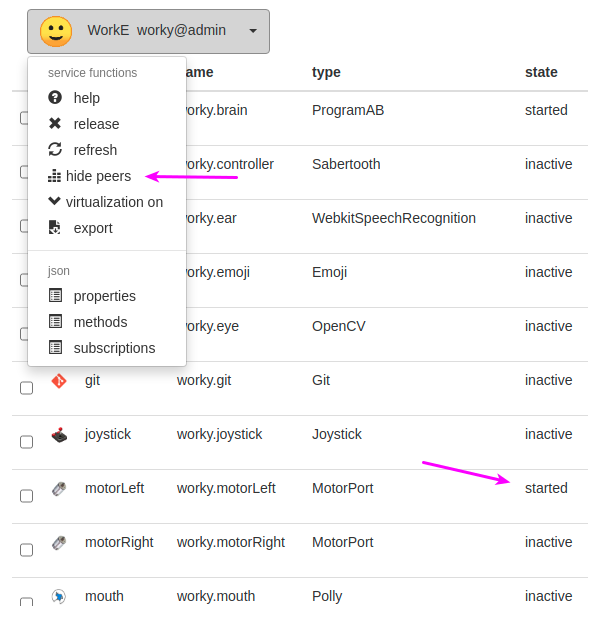The width and height of the screenshot is (606, 618).
Task: Click the 'ProgramAB' type cell
Action: click(x=348, y=110)
